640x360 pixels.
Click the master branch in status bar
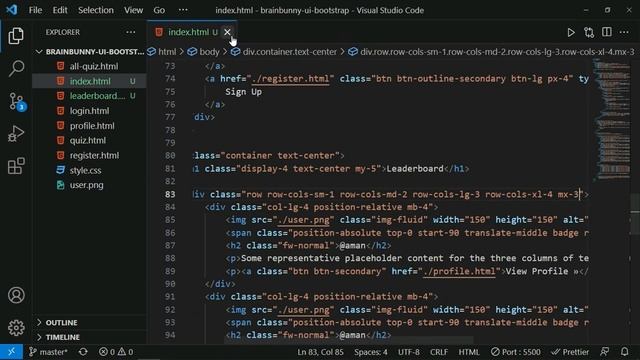coord(48,352)
